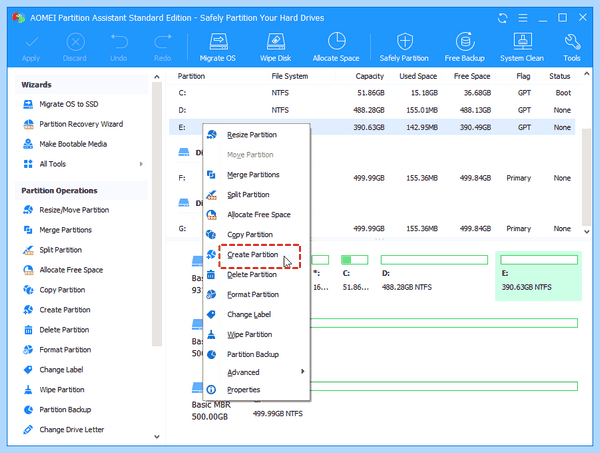
Task: Expand the Advanced submenu in the context menu
Action: pos(256,372)
